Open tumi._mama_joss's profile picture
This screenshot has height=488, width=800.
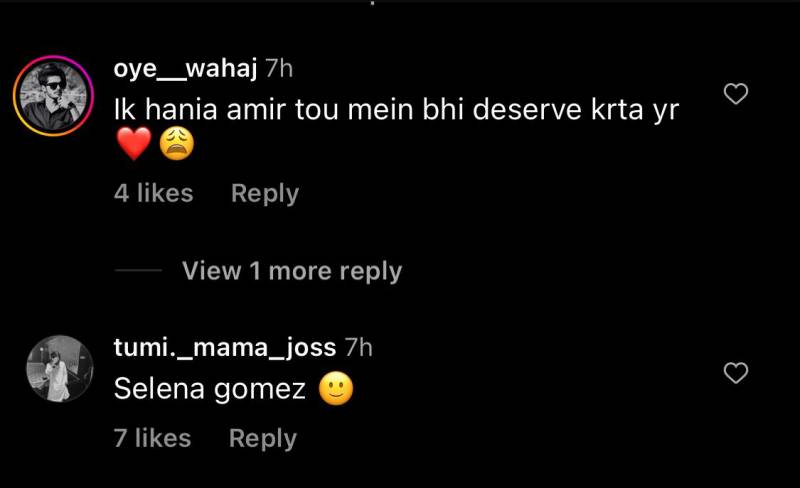pyautogui.click(x=60, y=369)
